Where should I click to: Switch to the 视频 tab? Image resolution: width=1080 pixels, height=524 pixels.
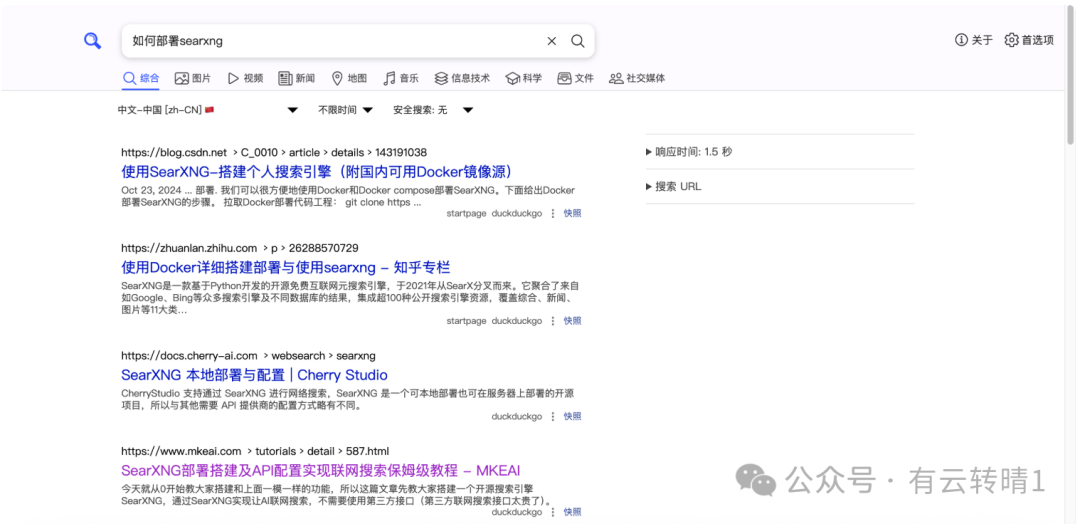245,78
